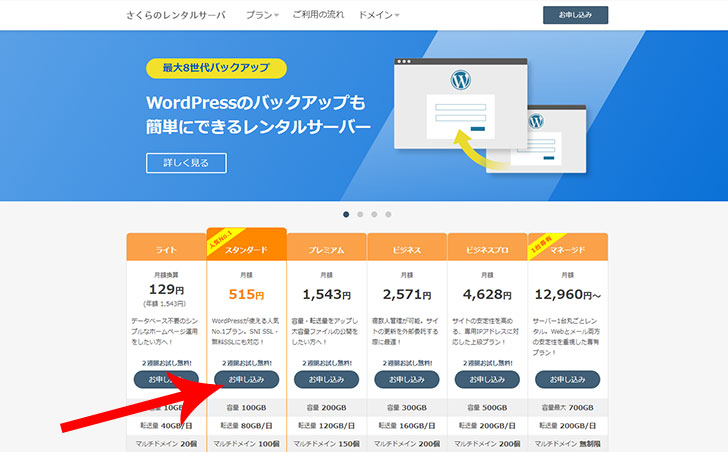Screen dimensions: 728x452
Task: Click the 4,628円 price text
Action: pyautogui.click(x=487, y=294)
